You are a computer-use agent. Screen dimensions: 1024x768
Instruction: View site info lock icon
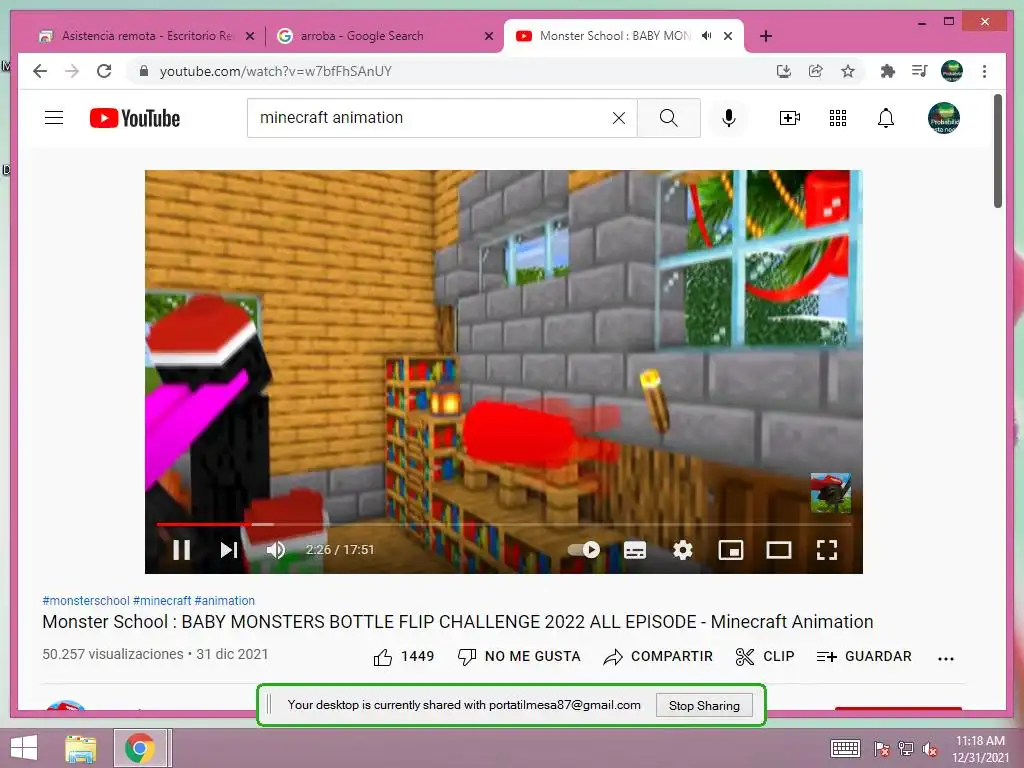[x=144, y=71]
